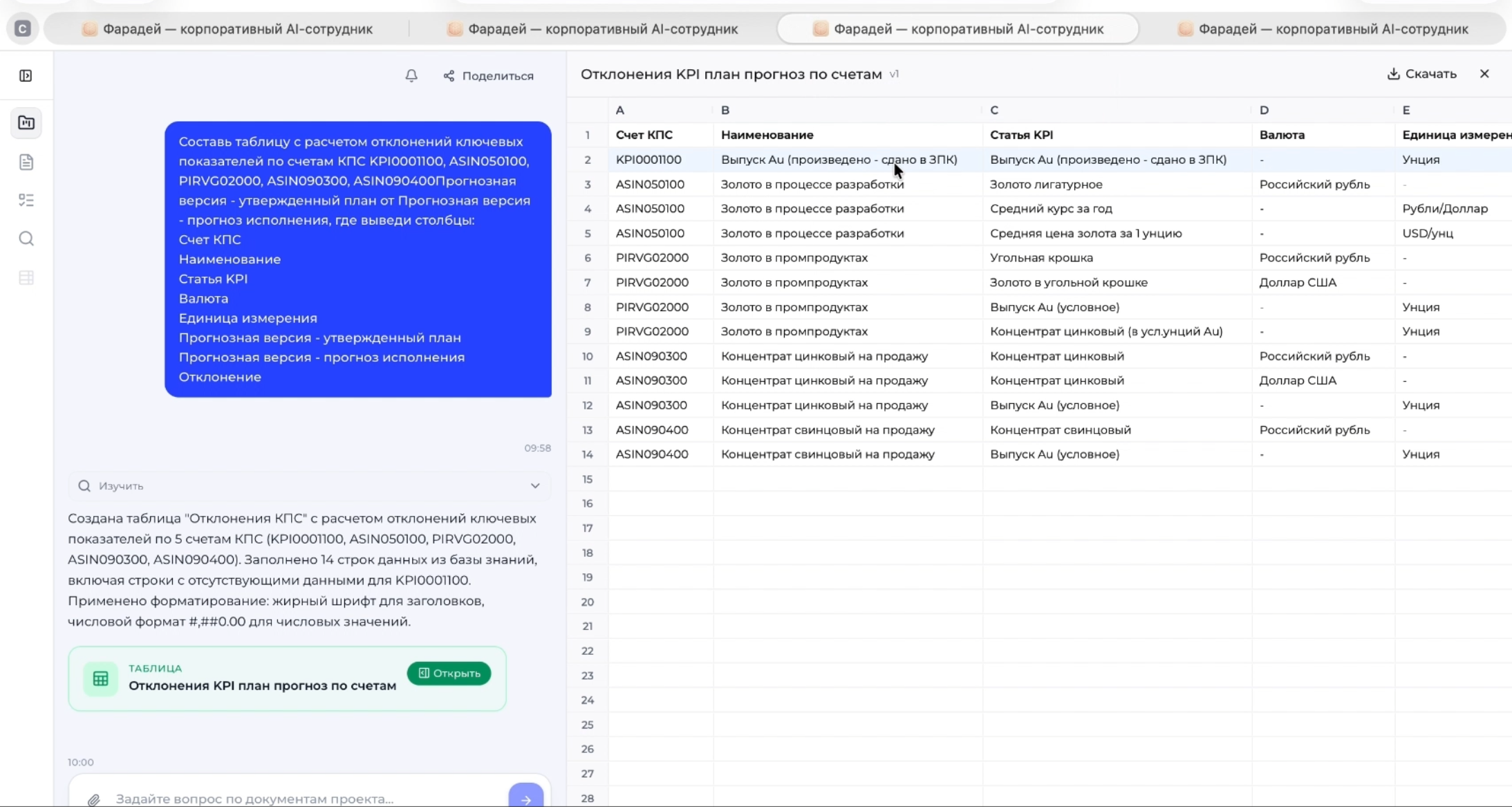Click PIRVG02000 cell in row 6
This screenshot has height=807, width=1512.
[661, 258]
